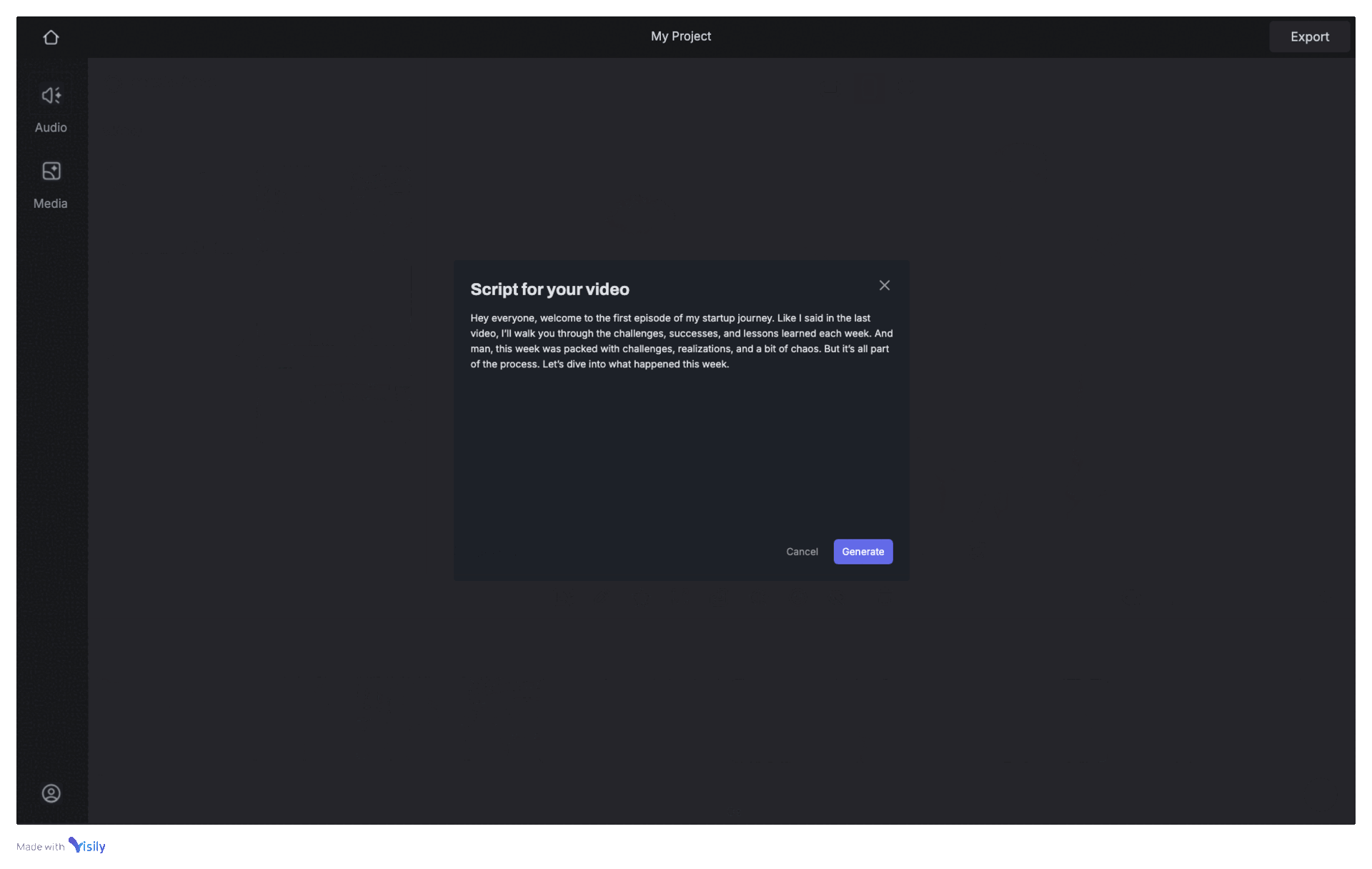Generate video from the script
This screenshot has width=1372, height=869.
[863, 552]
